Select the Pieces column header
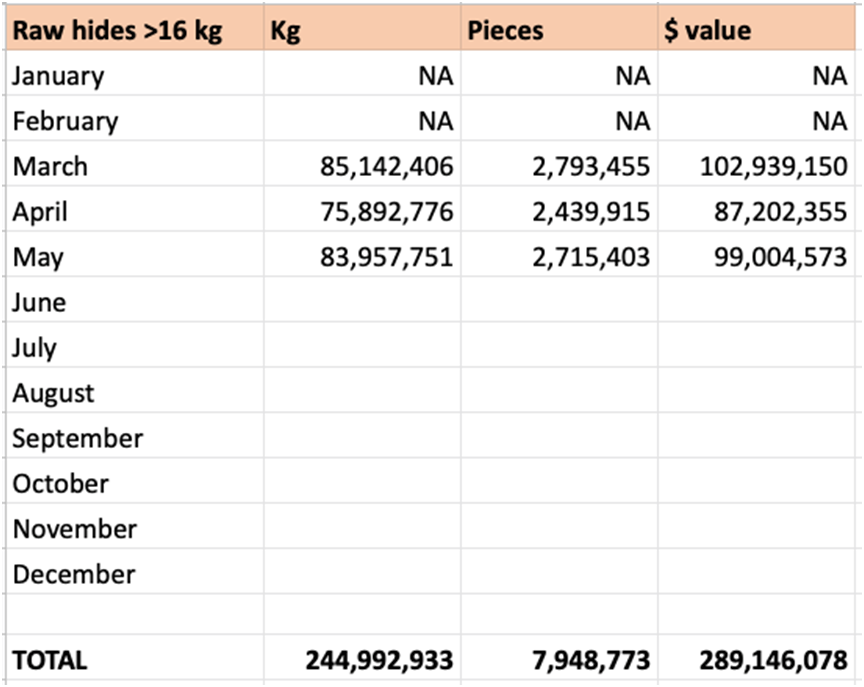This screenshot has width=864, height=687. coord(559,29)
